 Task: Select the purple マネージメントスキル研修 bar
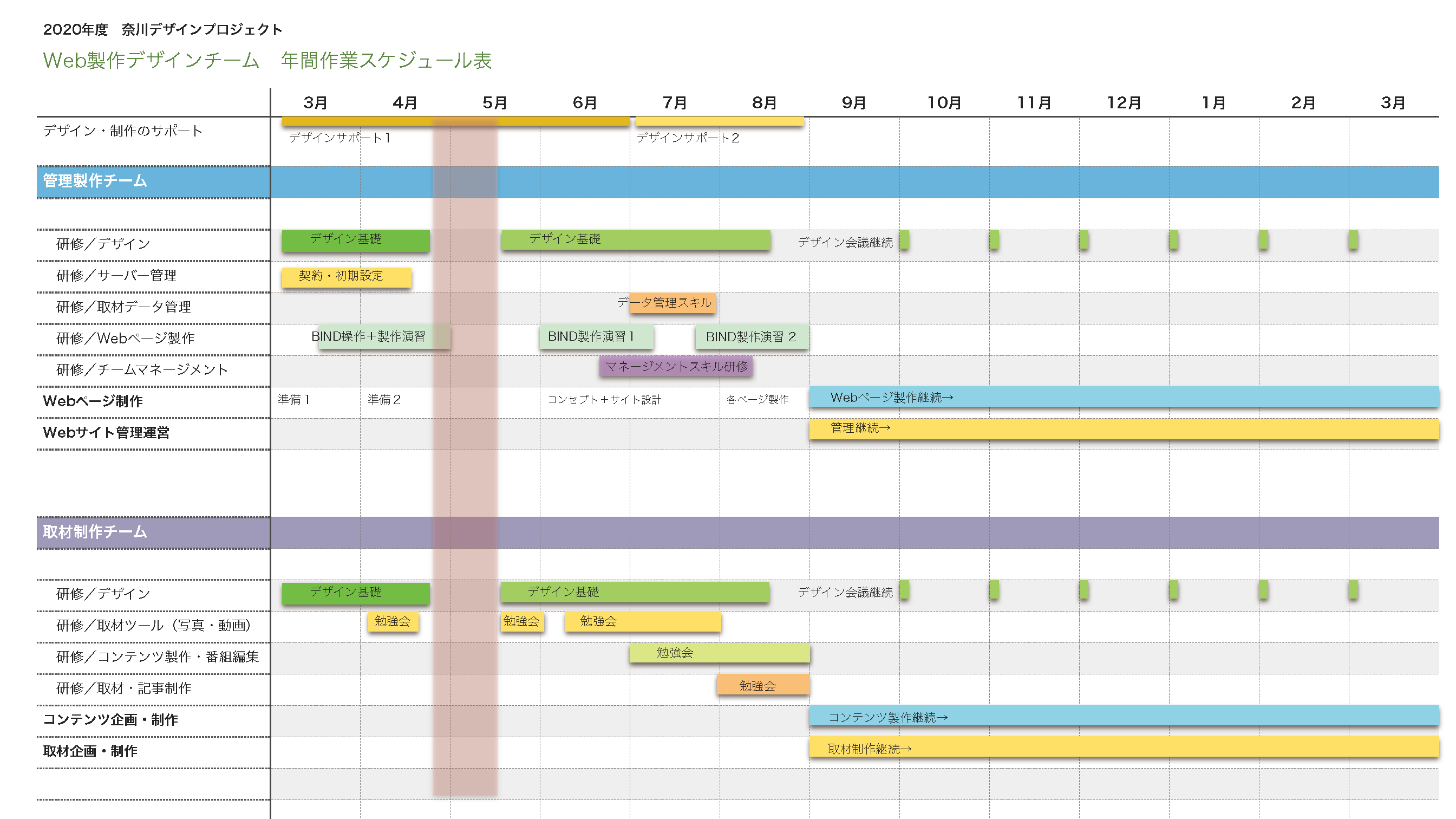[676, 367]
